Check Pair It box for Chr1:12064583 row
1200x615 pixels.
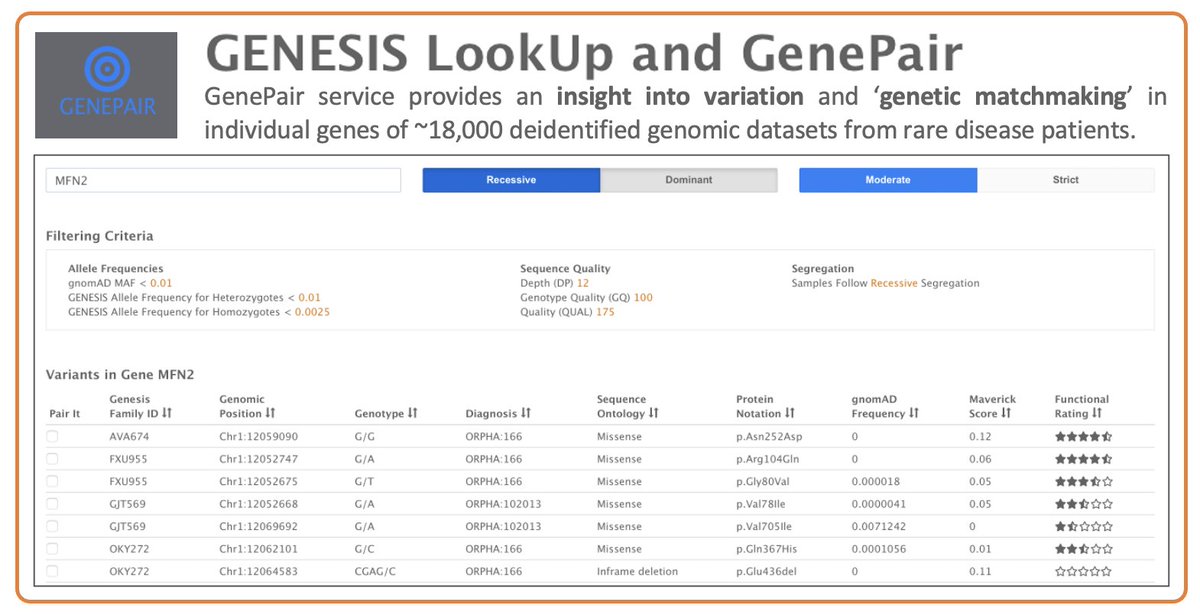52,571
